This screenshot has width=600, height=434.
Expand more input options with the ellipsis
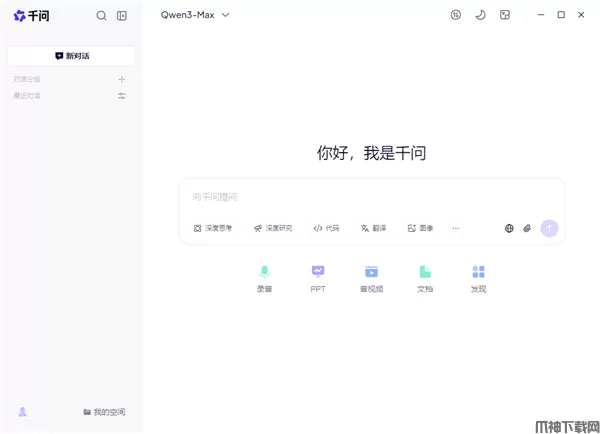(x=456, y=228)
